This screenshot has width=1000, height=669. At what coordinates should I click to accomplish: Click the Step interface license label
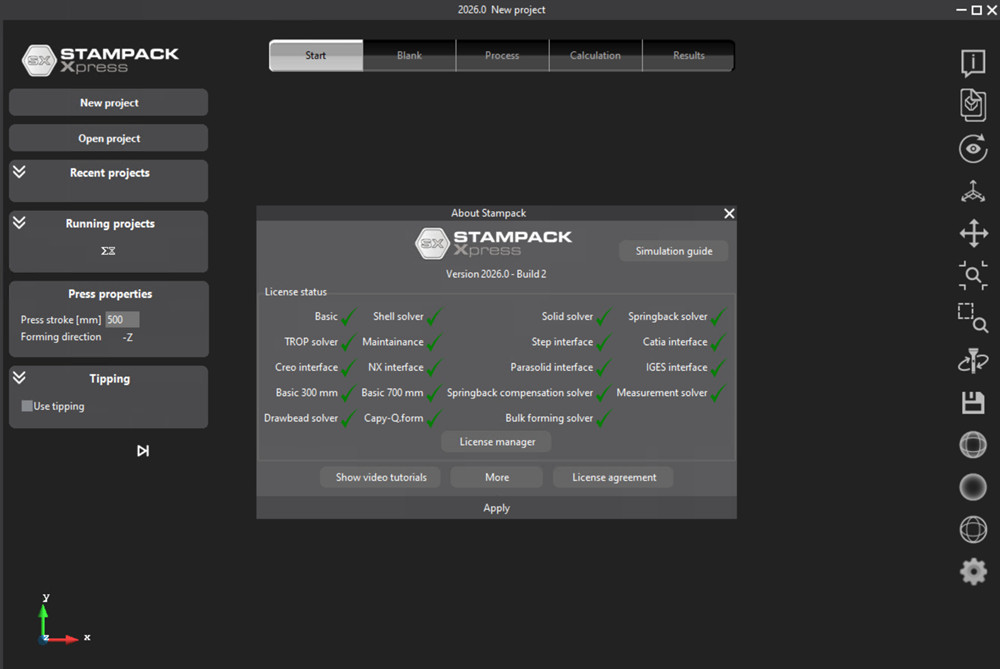click(x=562, y=342)
